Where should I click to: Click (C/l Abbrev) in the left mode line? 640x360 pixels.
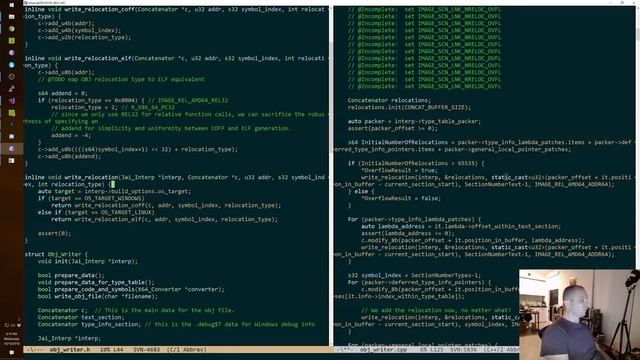[x=187, y=349]
